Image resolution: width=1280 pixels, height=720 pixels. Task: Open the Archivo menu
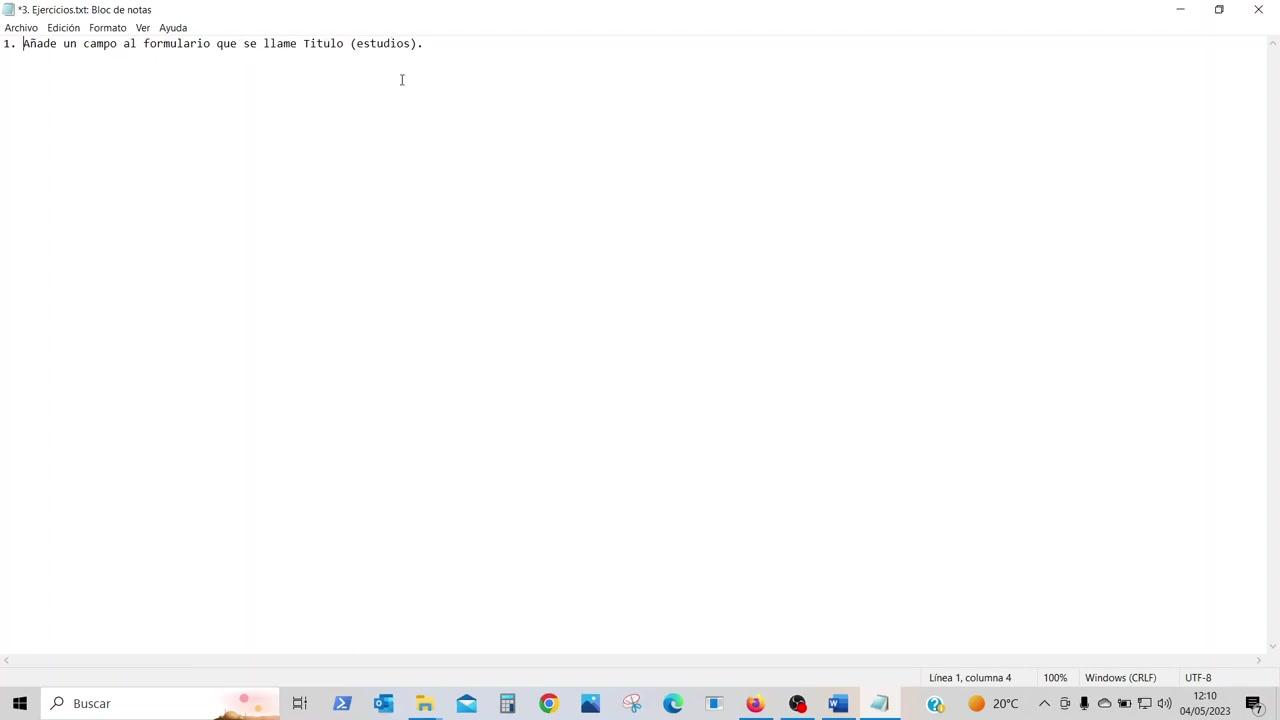[21, 28]
